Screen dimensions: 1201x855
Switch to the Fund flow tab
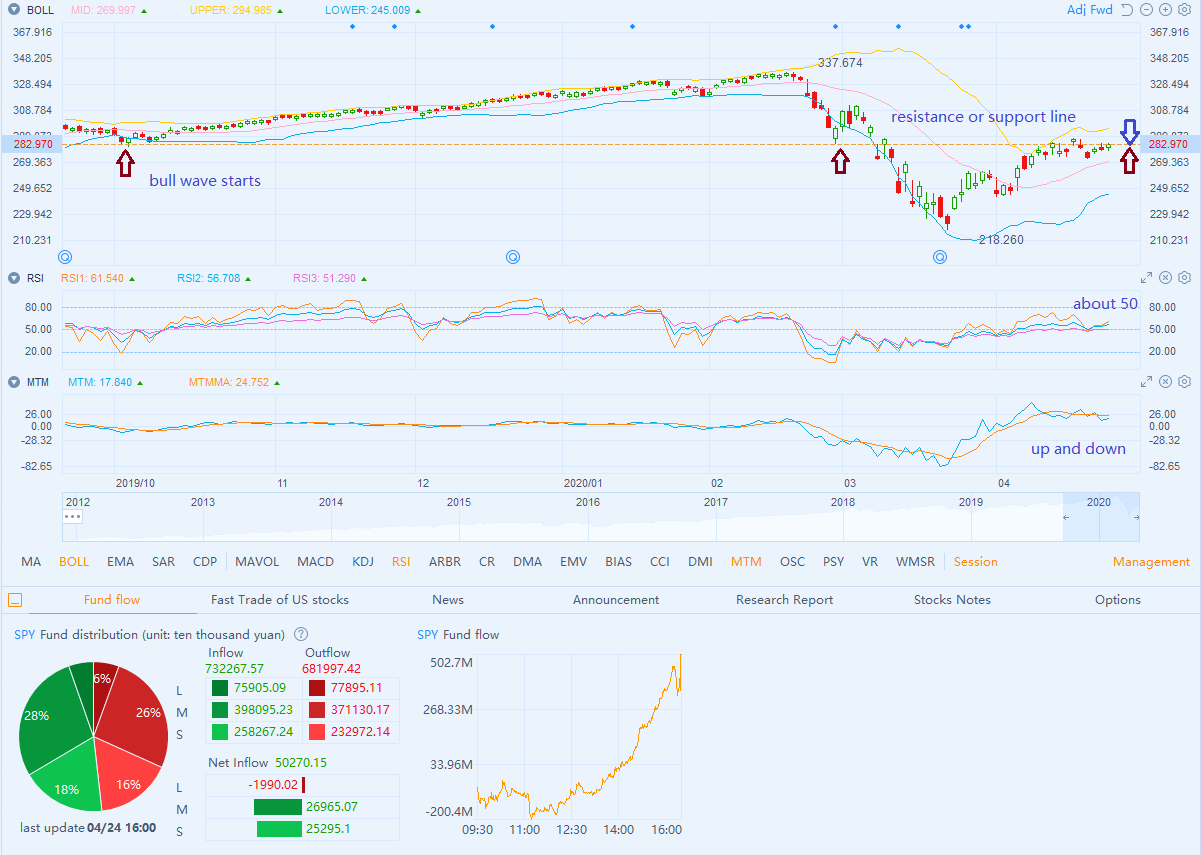pos(112,600)
